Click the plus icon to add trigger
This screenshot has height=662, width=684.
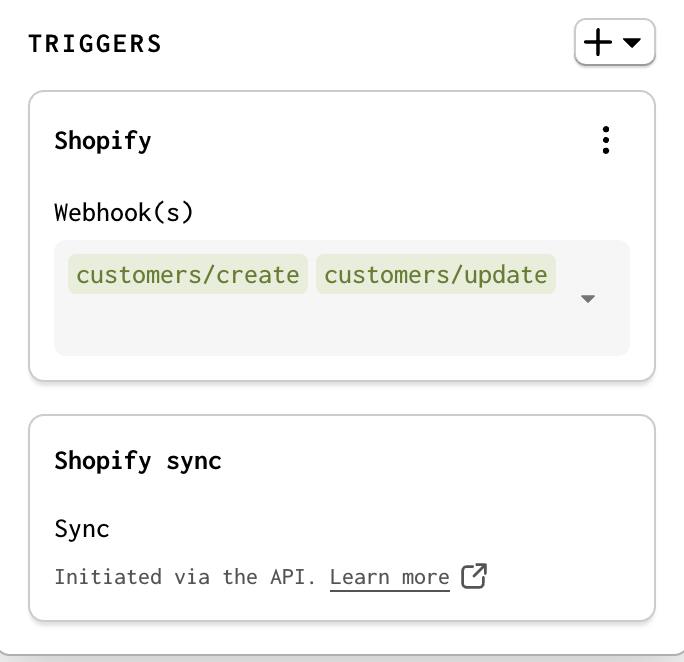[598, 42]
